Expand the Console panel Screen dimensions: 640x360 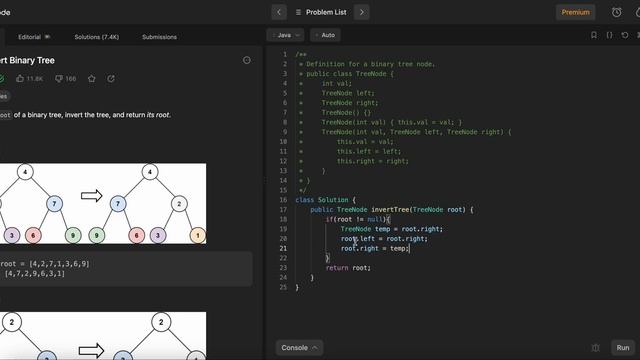coord(299,348)
